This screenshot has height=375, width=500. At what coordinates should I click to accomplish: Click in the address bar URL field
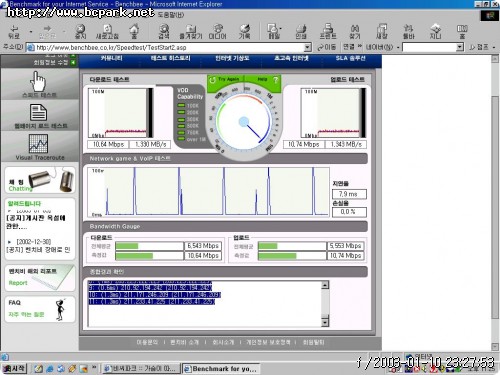coord(169,47)
